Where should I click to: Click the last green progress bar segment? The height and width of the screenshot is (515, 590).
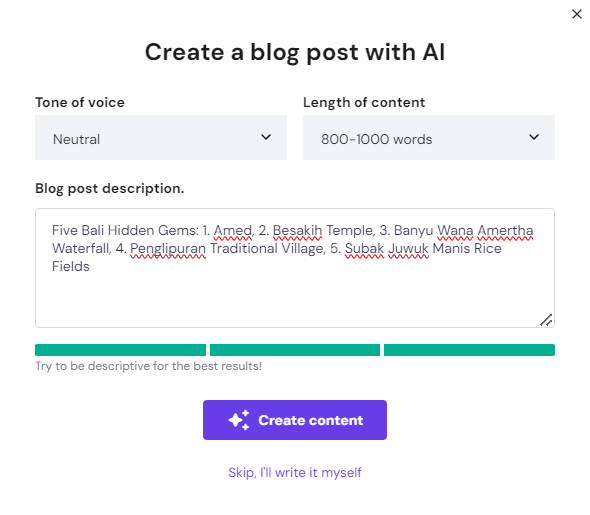(x=469, y=350)
